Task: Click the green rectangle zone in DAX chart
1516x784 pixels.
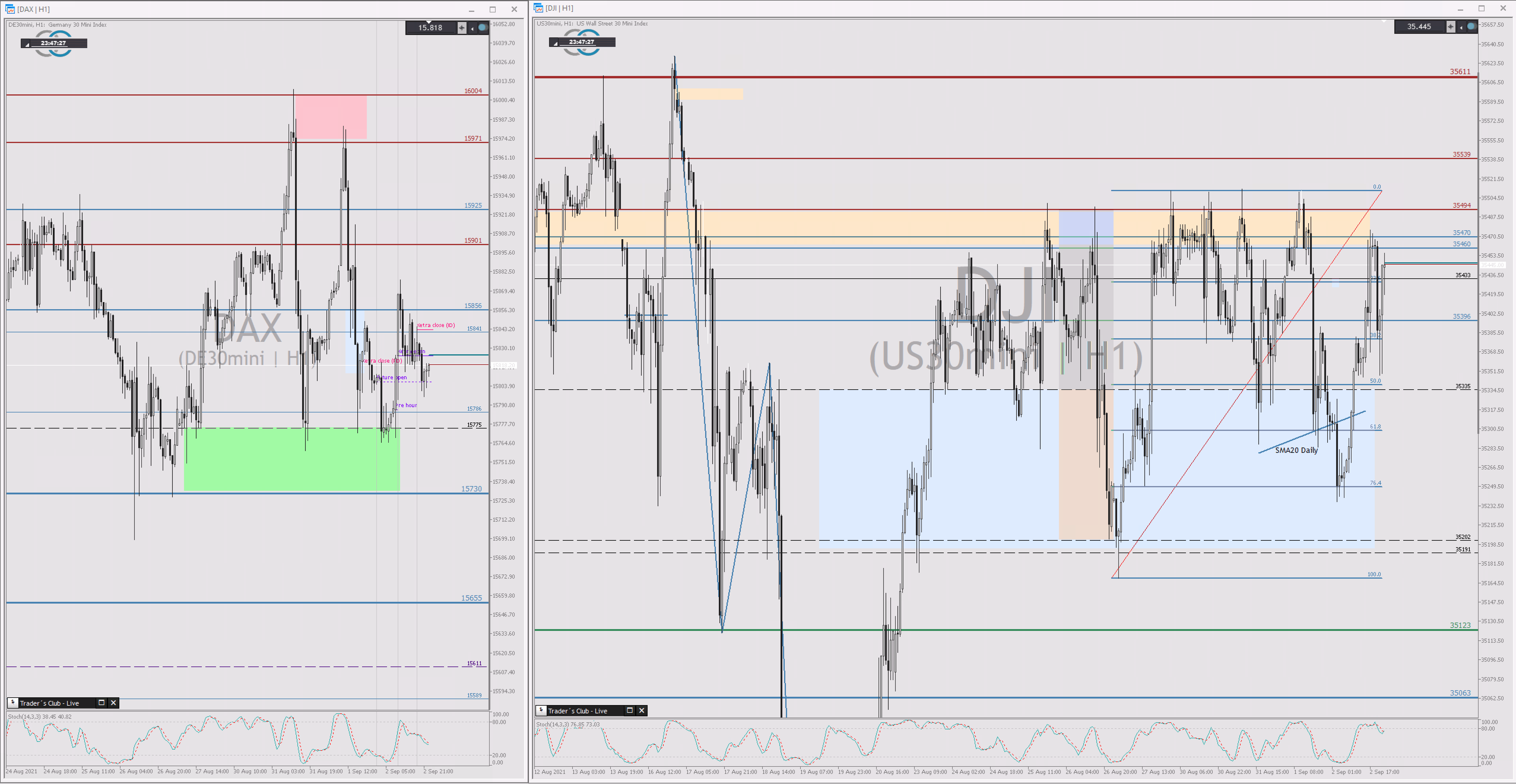Action: 292,459
